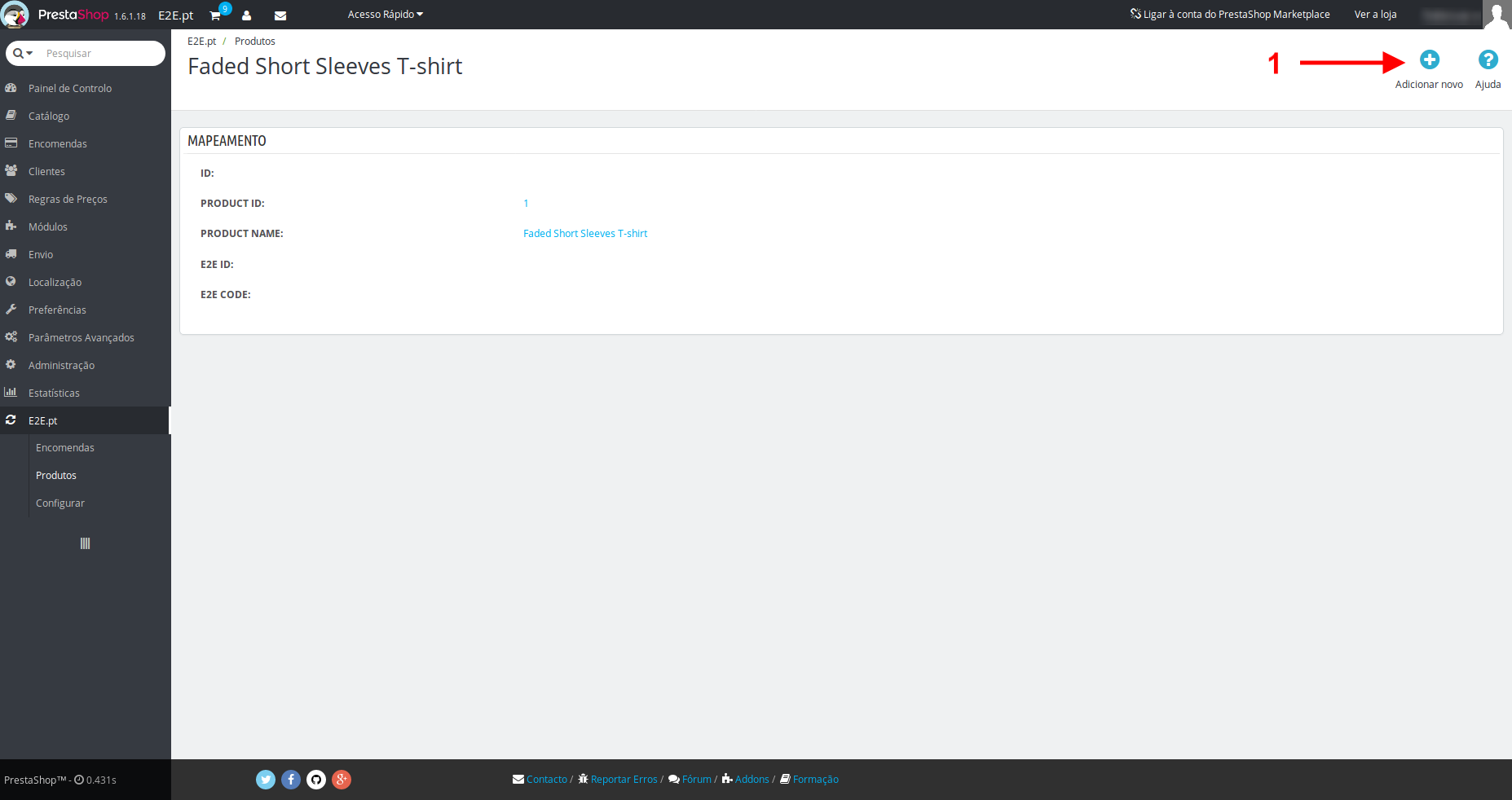Viewport: 1512px width, 800px height.
Task: Open the shopping cart notifications icon
Action: coord(216,15)
